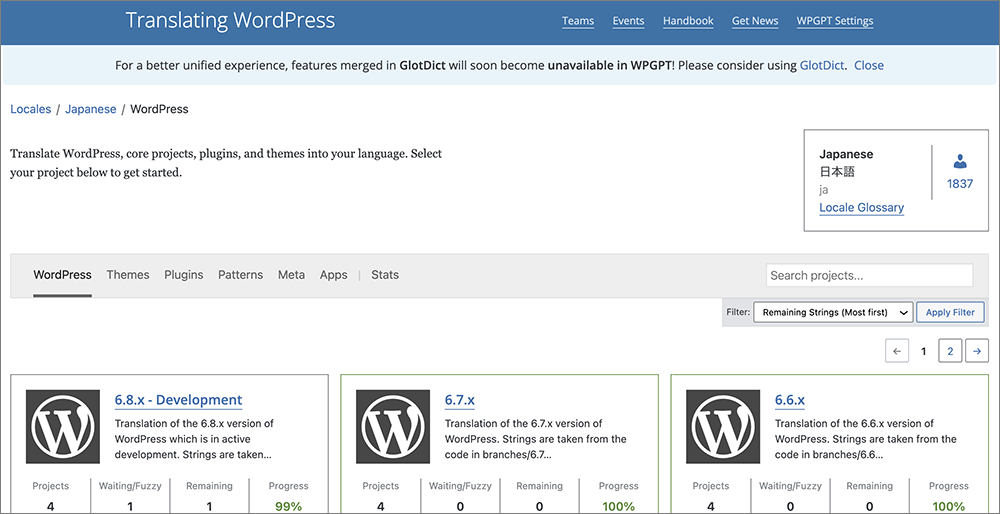
Task: Click the WordPress breadcrumb text
Action: point(159,109)
